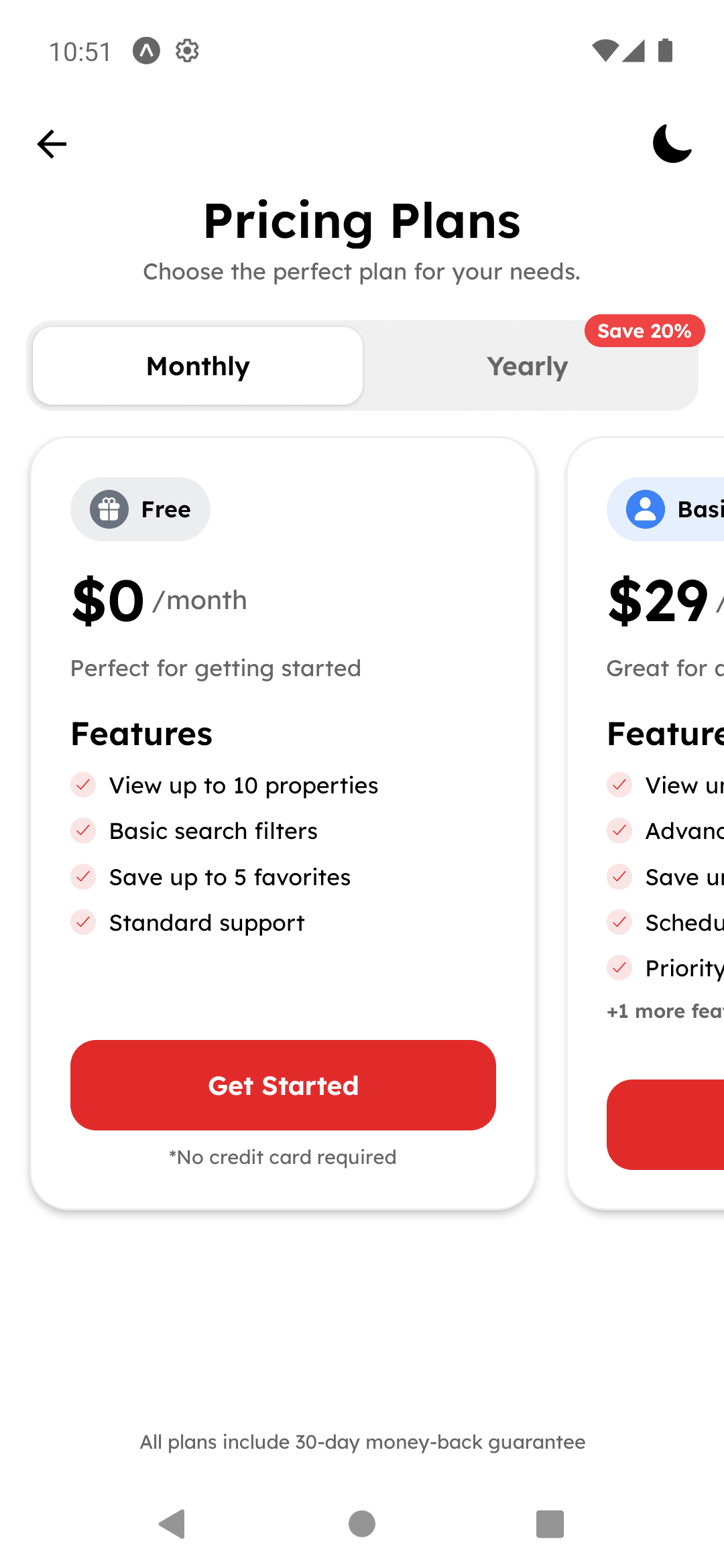This screenshot has width=724, height=1568.
Task: Tap the Save 20% badge
Action: point(644,330)
